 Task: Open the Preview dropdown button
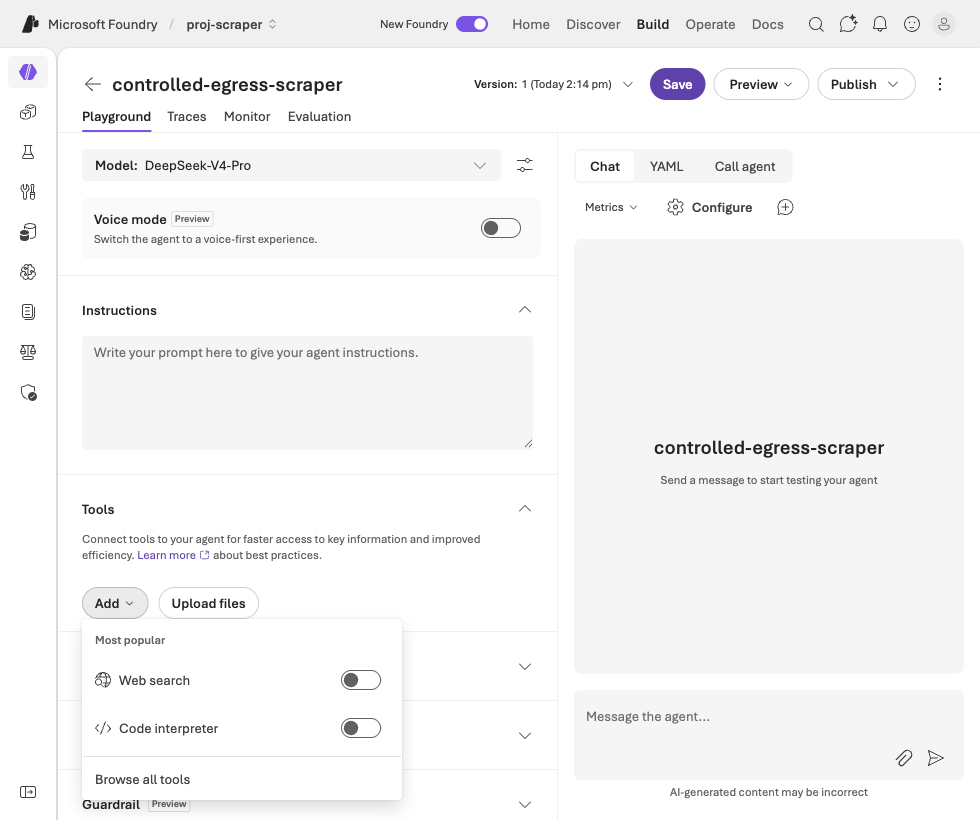coord(761,84)
